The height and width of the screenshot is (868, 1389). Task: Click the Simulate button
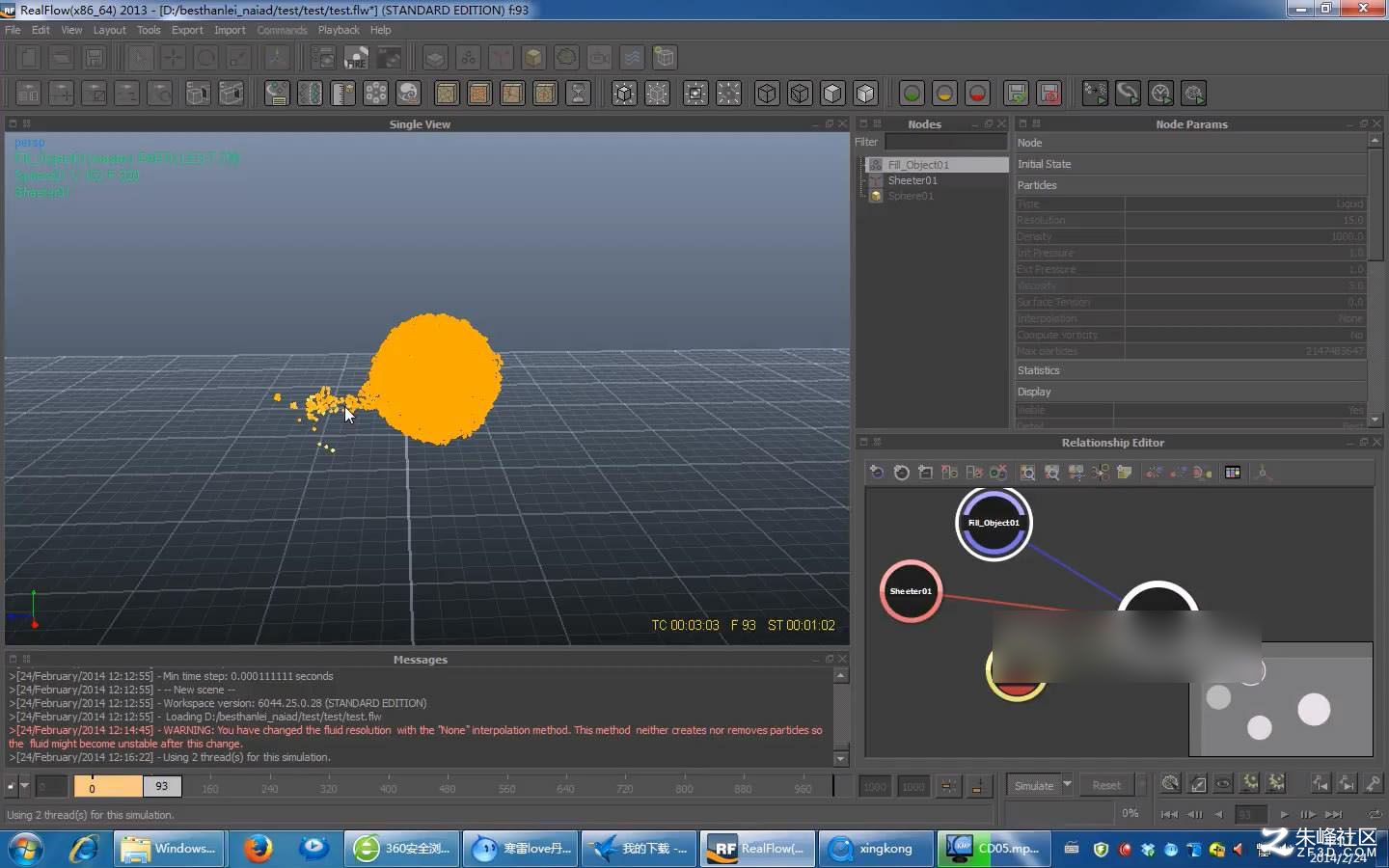(x=1034, y=785)
